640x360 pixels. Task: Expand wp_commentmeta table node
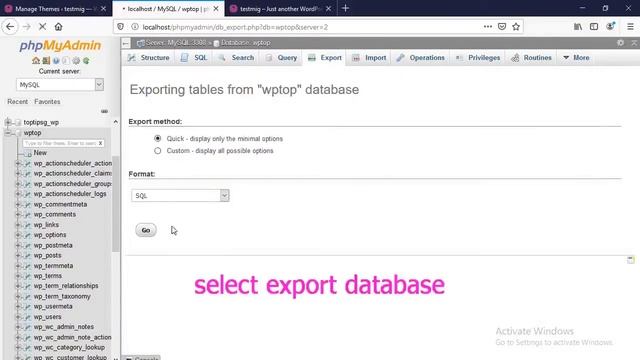click(x=18, y=204)
